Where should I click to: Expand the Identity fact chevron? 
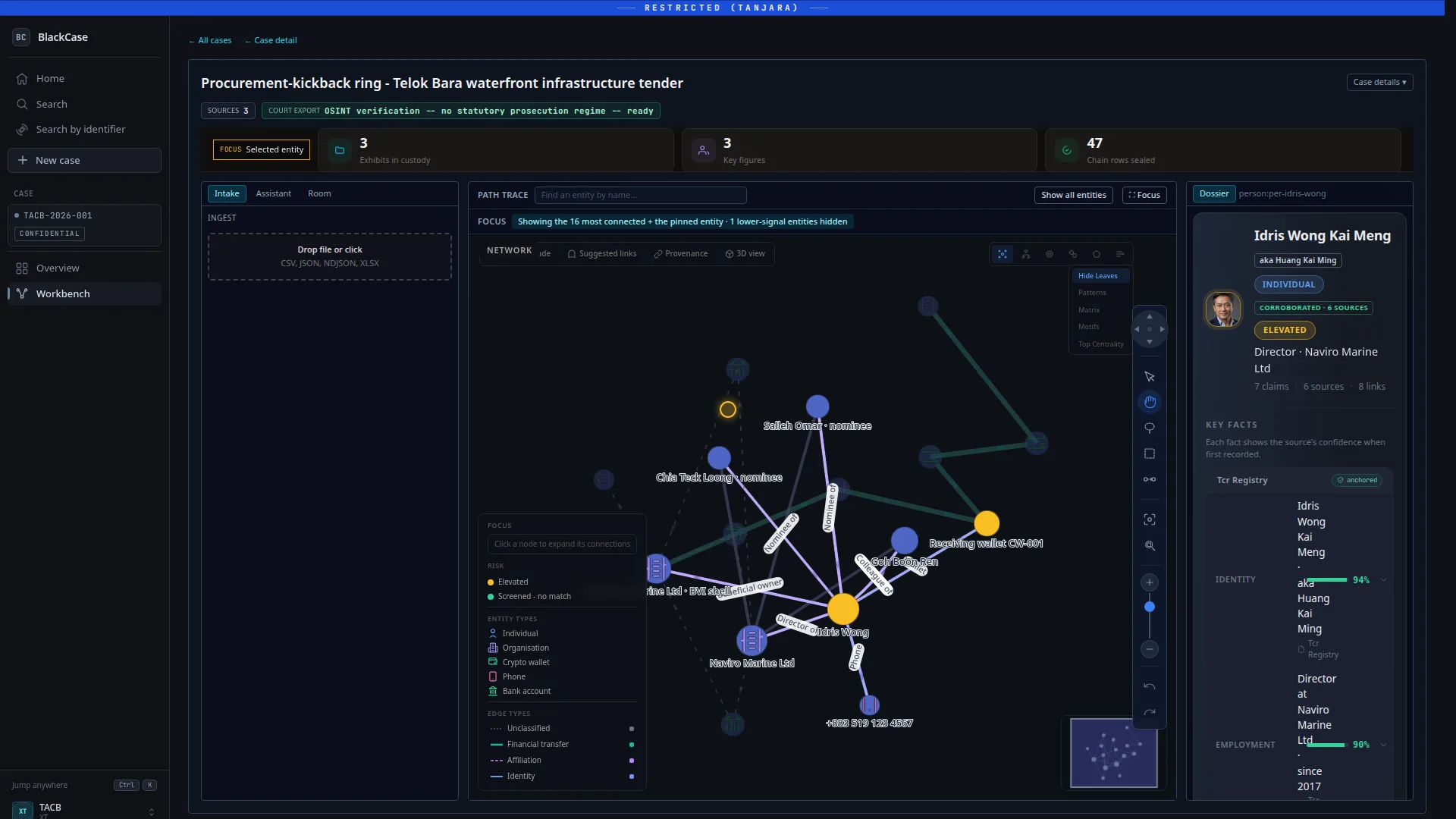[x=1383, y=580]
